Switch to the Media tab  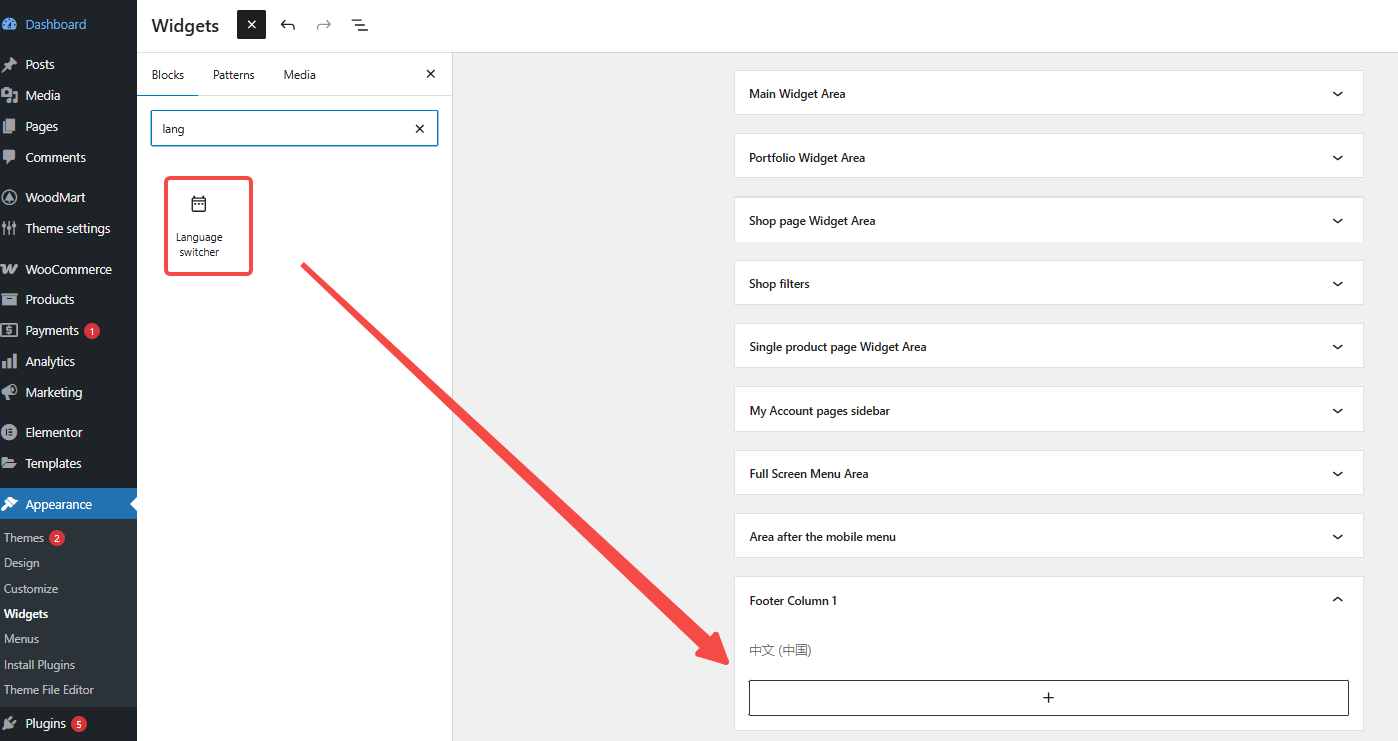coord(299,75)
